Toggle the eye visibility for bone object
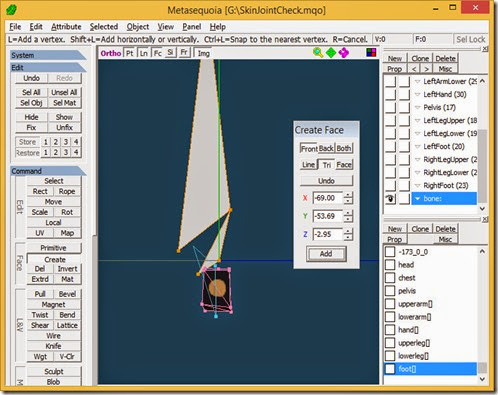The height and width of the screenshot is (395, 498). tap(390, 199)
